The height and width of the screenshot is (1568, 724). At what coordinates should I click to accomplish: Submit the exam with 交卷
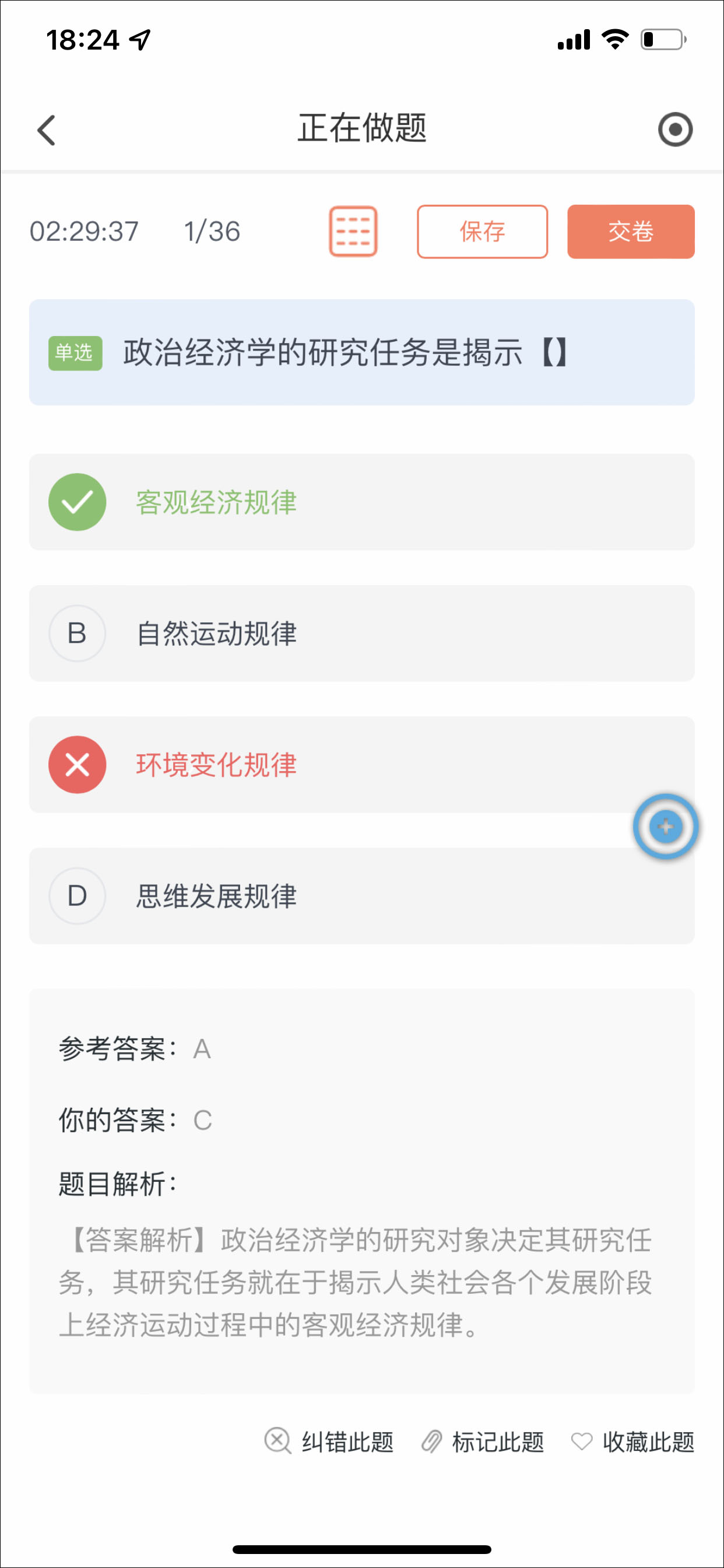[630, 232]
